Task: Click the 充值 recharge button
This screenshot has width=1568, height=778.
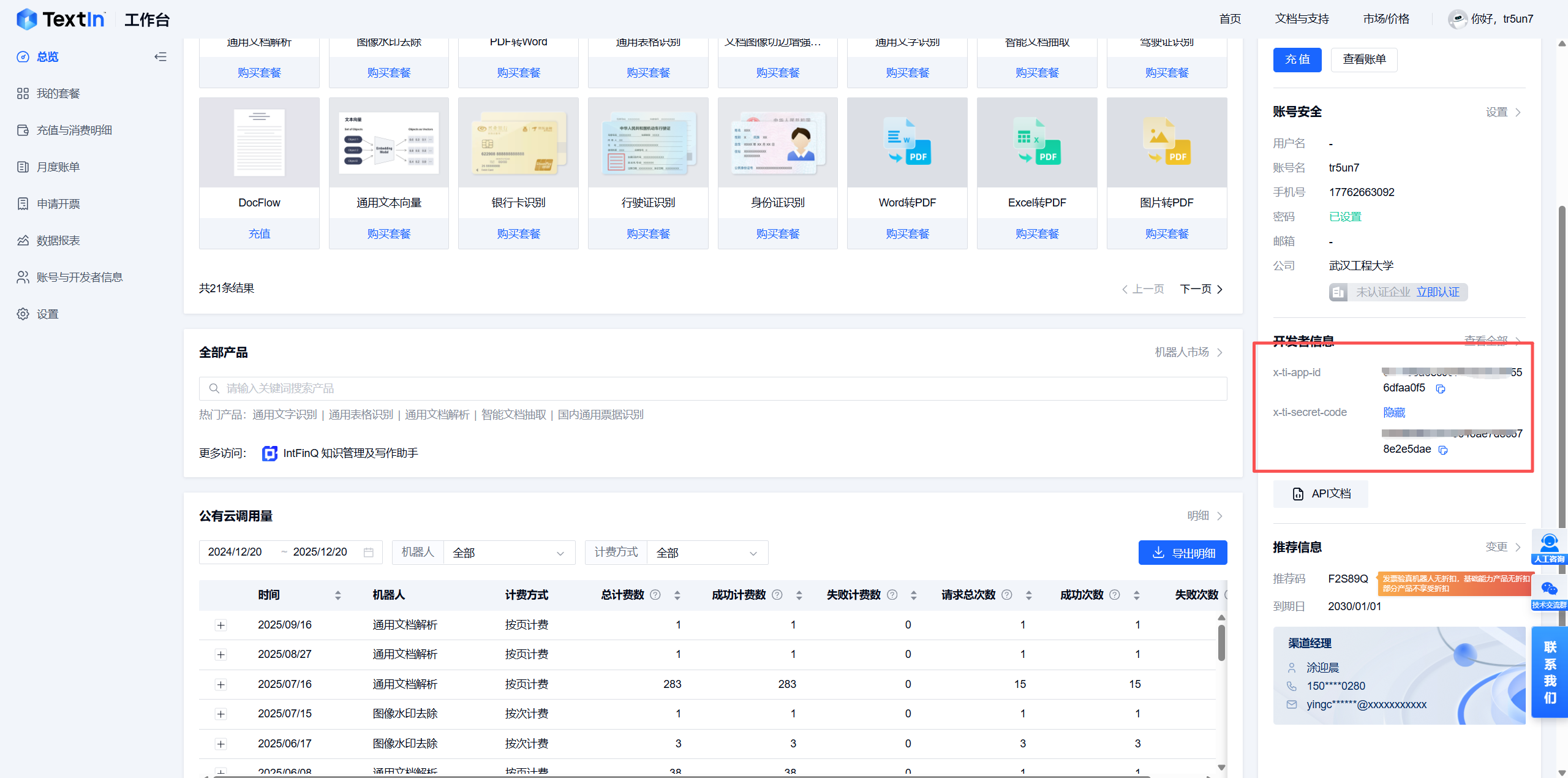Action: pyautogui.click(x=1297, y=60)
